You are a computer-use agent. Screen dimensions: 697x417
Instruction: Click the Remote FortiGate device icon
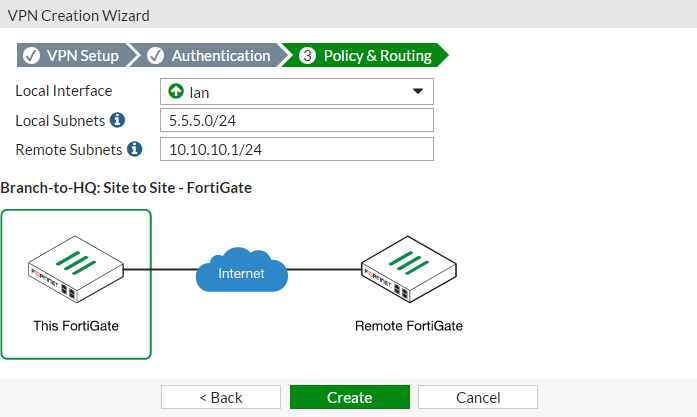point(409,269)
